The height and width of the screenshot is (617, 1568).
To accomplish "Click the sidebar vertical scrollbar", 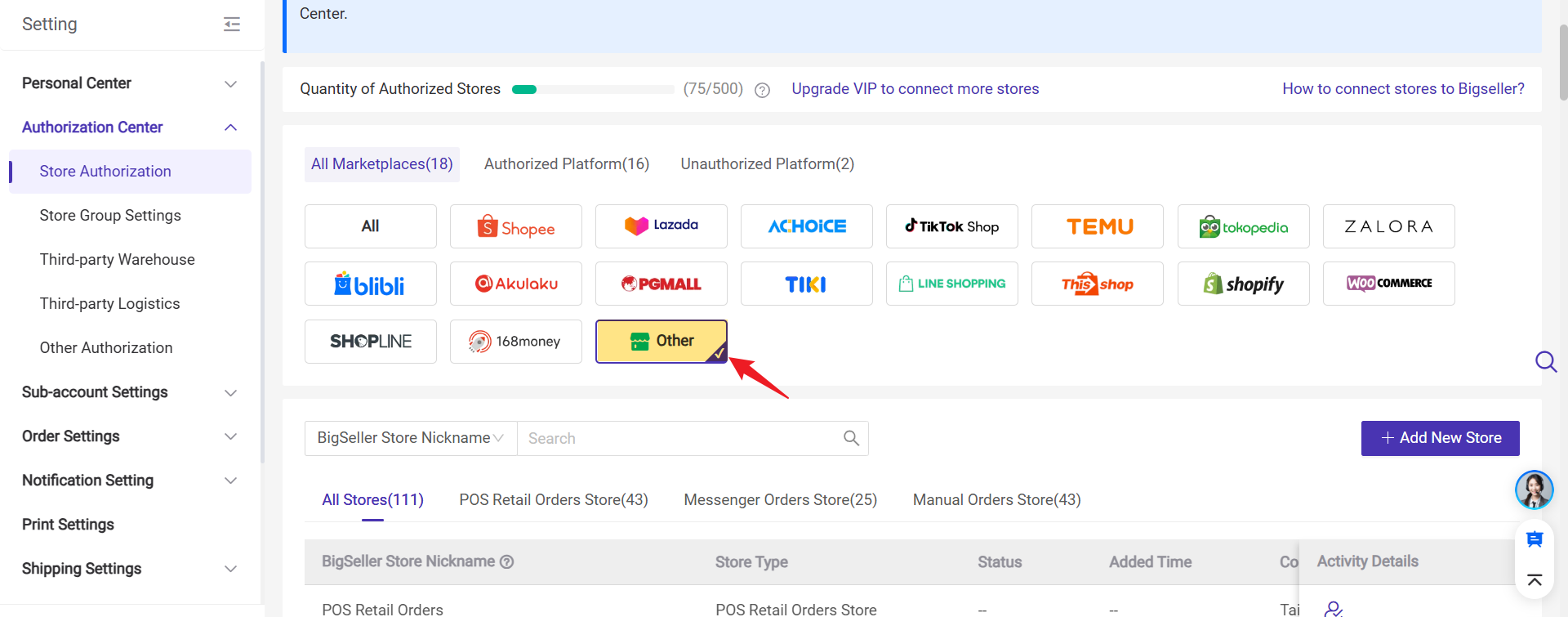I will (x=262, y=262).
